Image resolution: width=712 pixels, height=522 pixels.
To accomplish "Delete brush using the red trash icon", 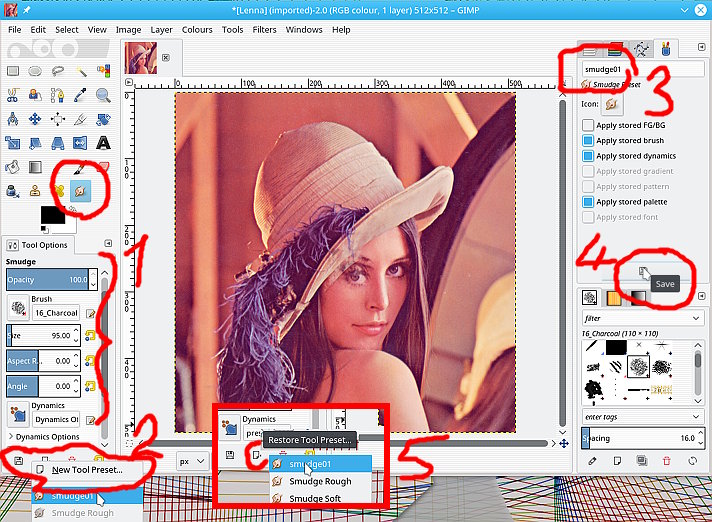I will [666, 461].
